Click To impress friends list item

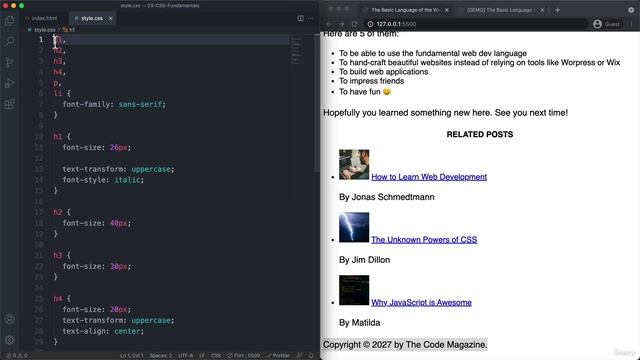(x=371, y=81)
